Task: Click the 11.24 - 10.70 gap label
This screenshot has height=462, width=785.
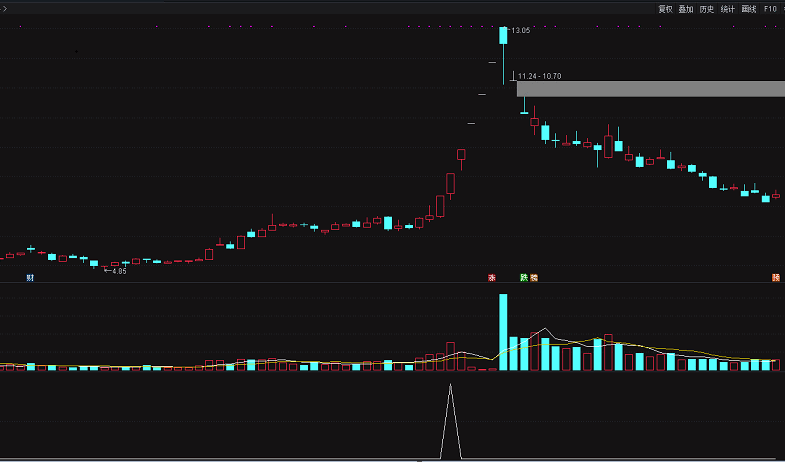Action: point(540,76)
